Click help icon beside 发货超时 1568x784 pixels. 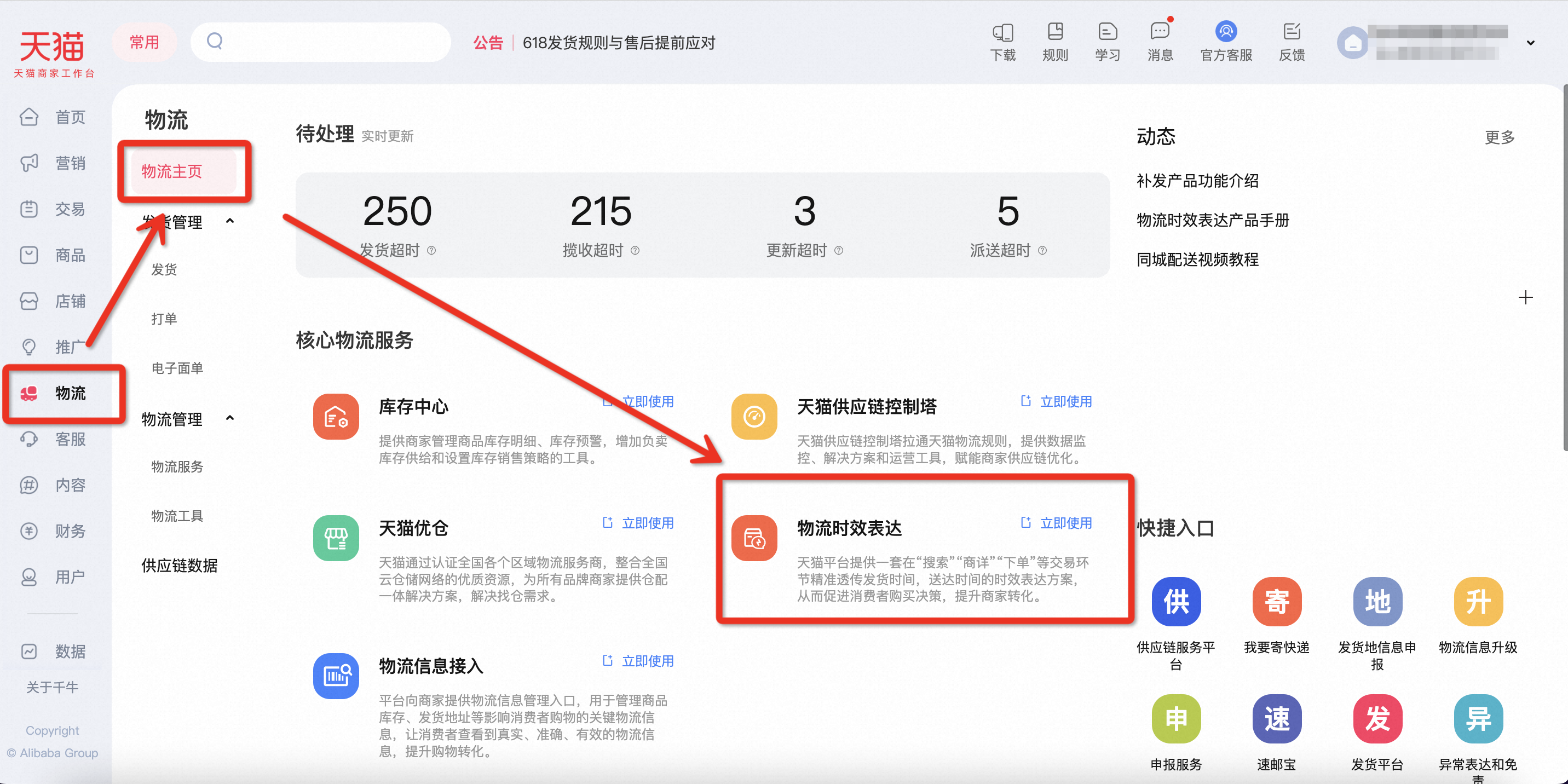pos(431,251)
